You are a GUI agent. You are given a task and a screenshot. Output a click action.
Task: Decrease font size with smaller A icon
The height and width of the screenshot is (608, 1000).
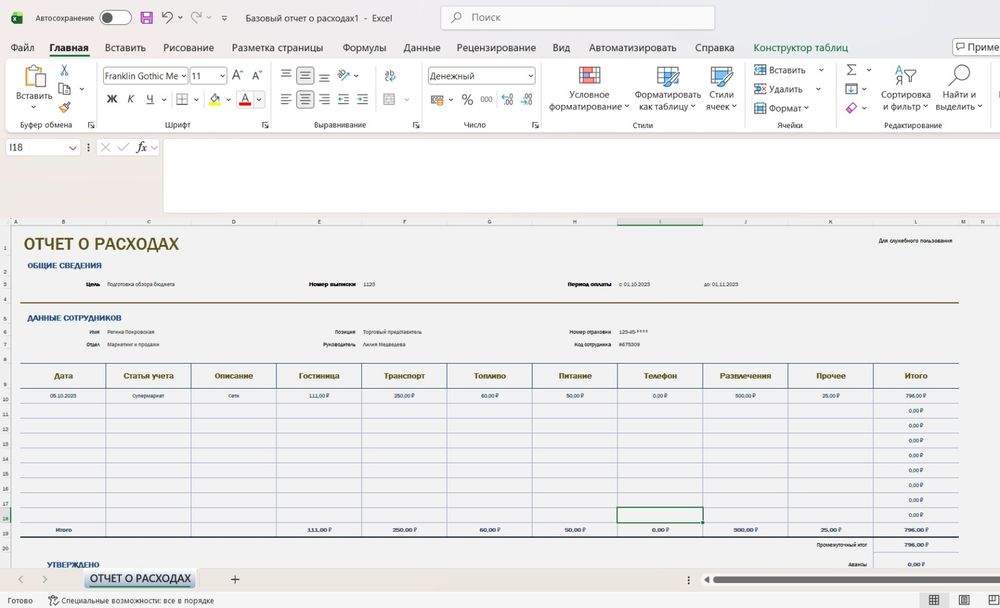[257, 76]
